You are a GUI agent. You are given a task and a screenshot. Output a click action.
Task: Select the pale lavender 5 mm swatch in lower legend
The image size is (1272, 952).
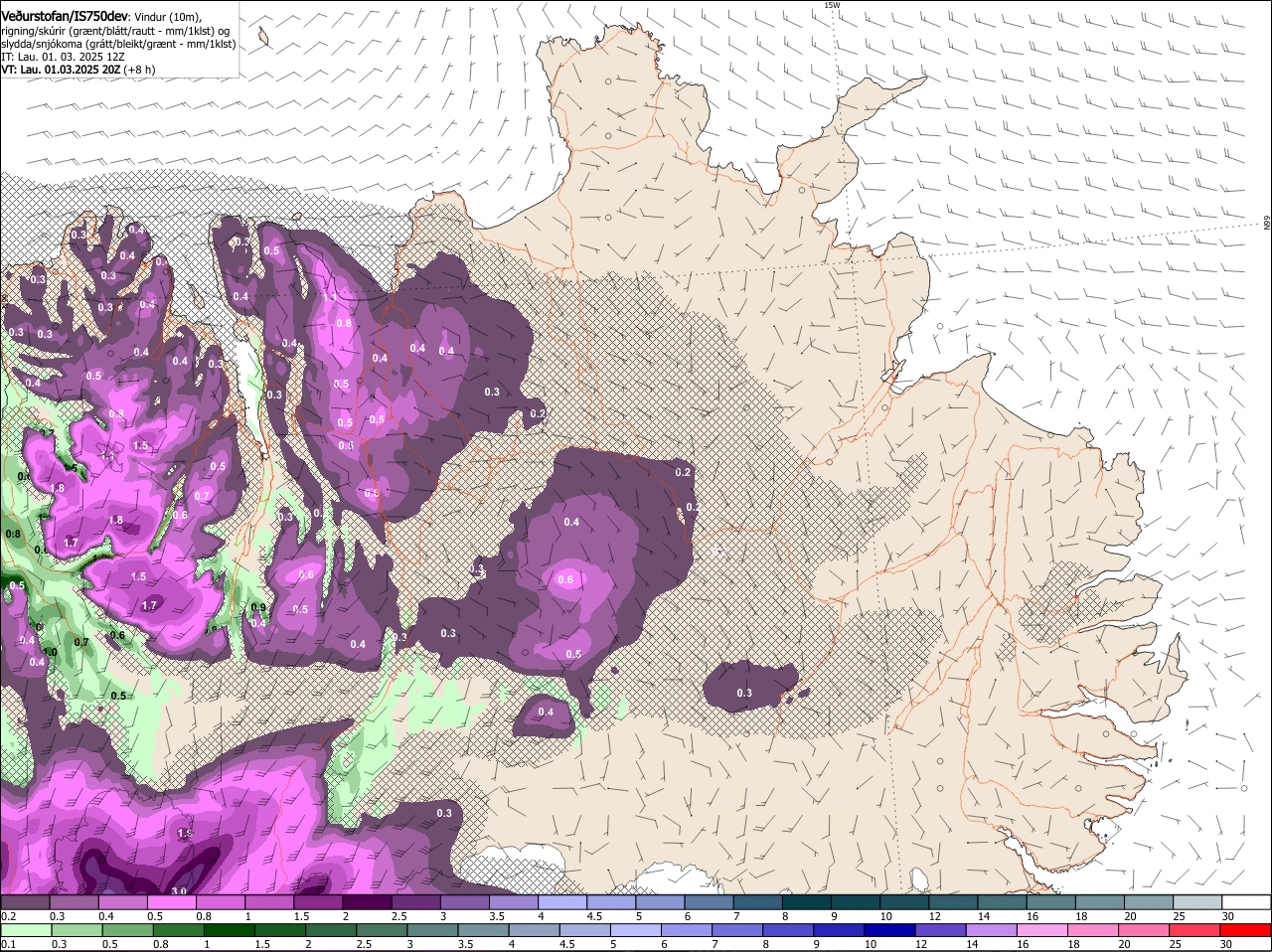636,929
